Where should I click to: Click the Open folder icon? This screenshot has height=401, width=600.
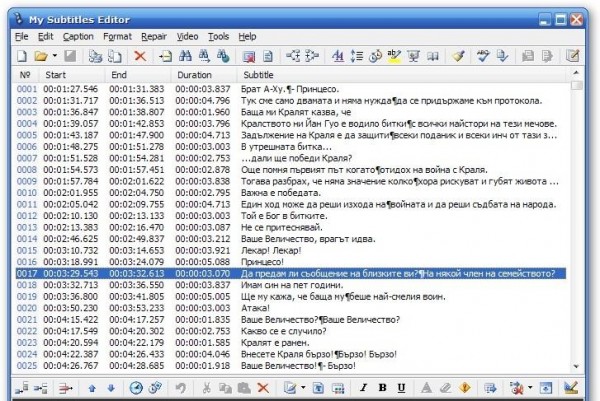41,56
